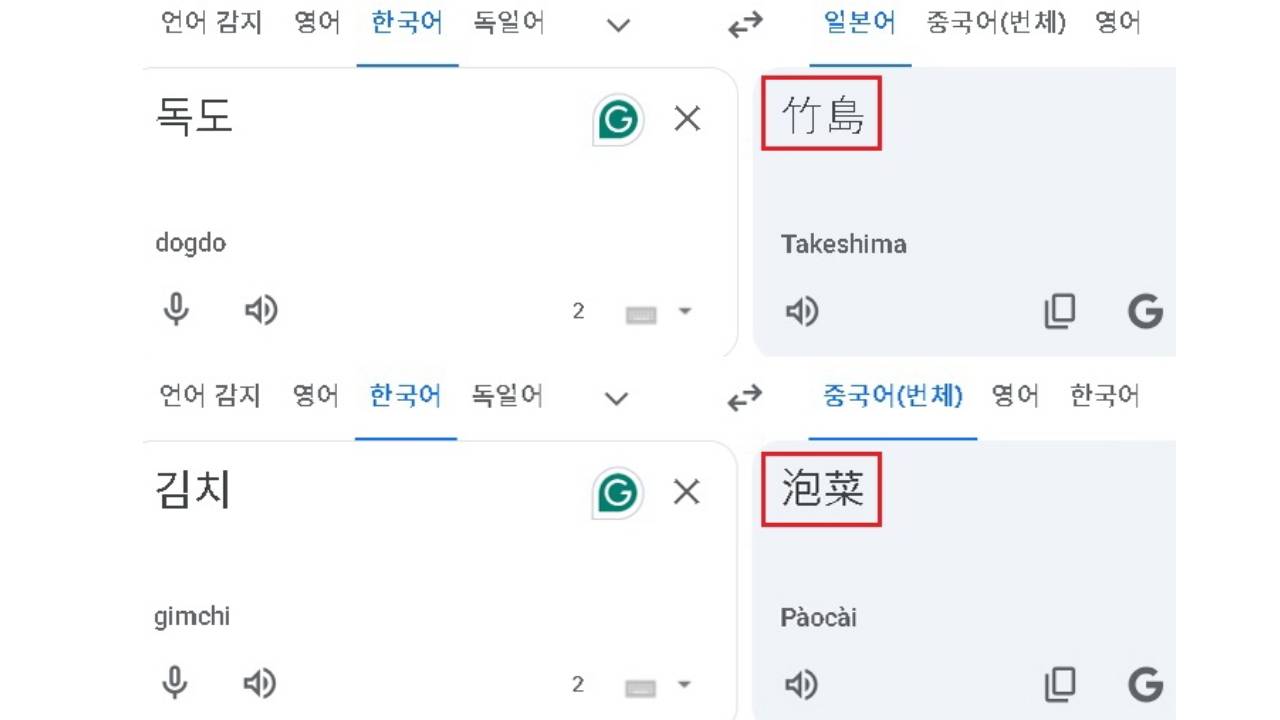1280x720 pixels.
Task: Select the 중국어(번체) target language tab
Action: (996, 23)
